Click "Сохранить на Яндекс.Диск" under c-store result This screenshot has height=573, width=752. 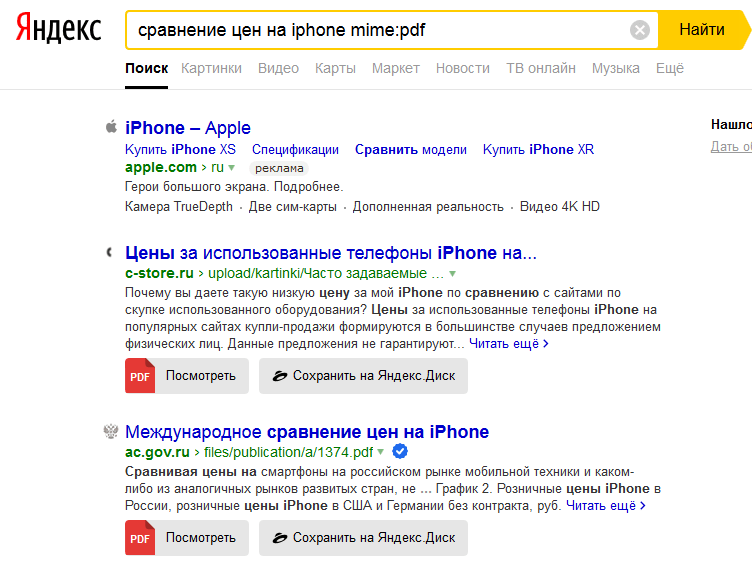tap(363, 376)
